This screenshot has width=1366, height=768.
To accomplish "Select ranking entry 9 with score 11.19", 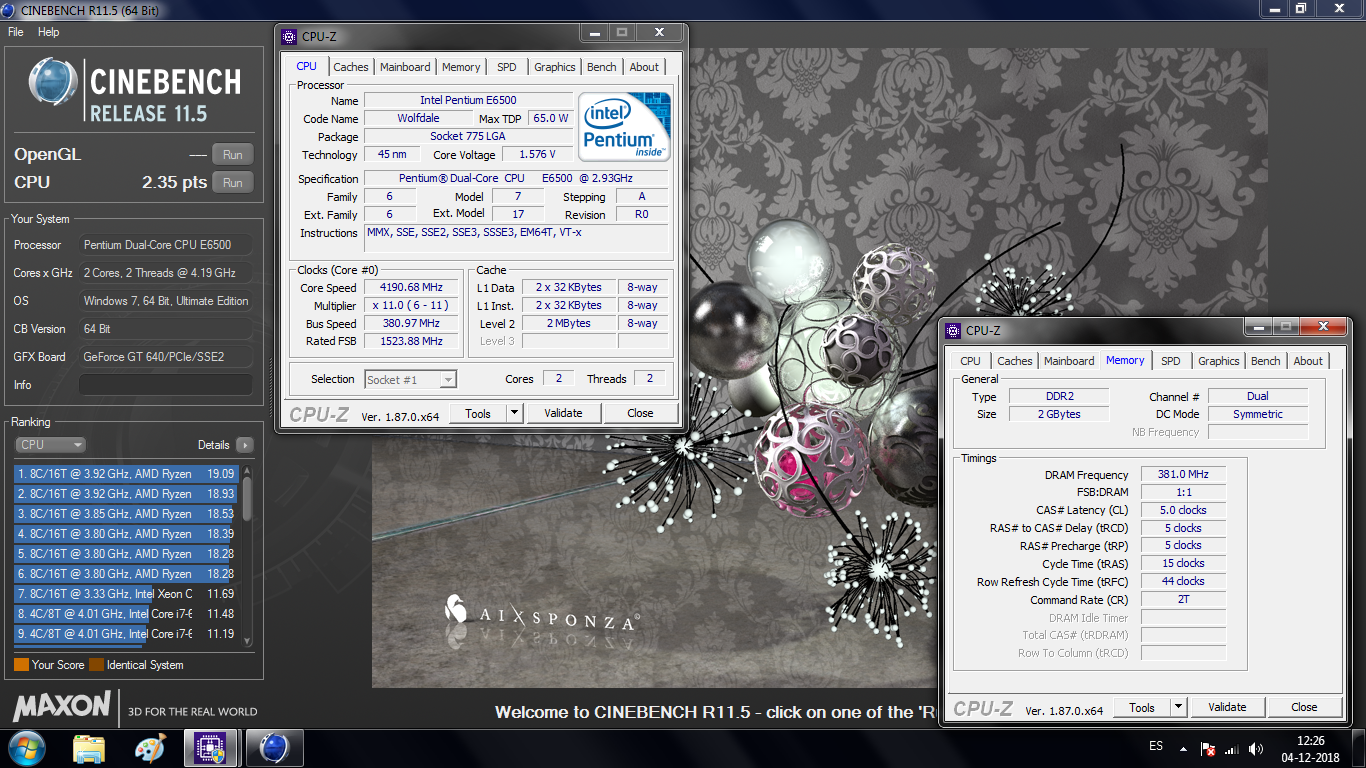I will 126,634.
